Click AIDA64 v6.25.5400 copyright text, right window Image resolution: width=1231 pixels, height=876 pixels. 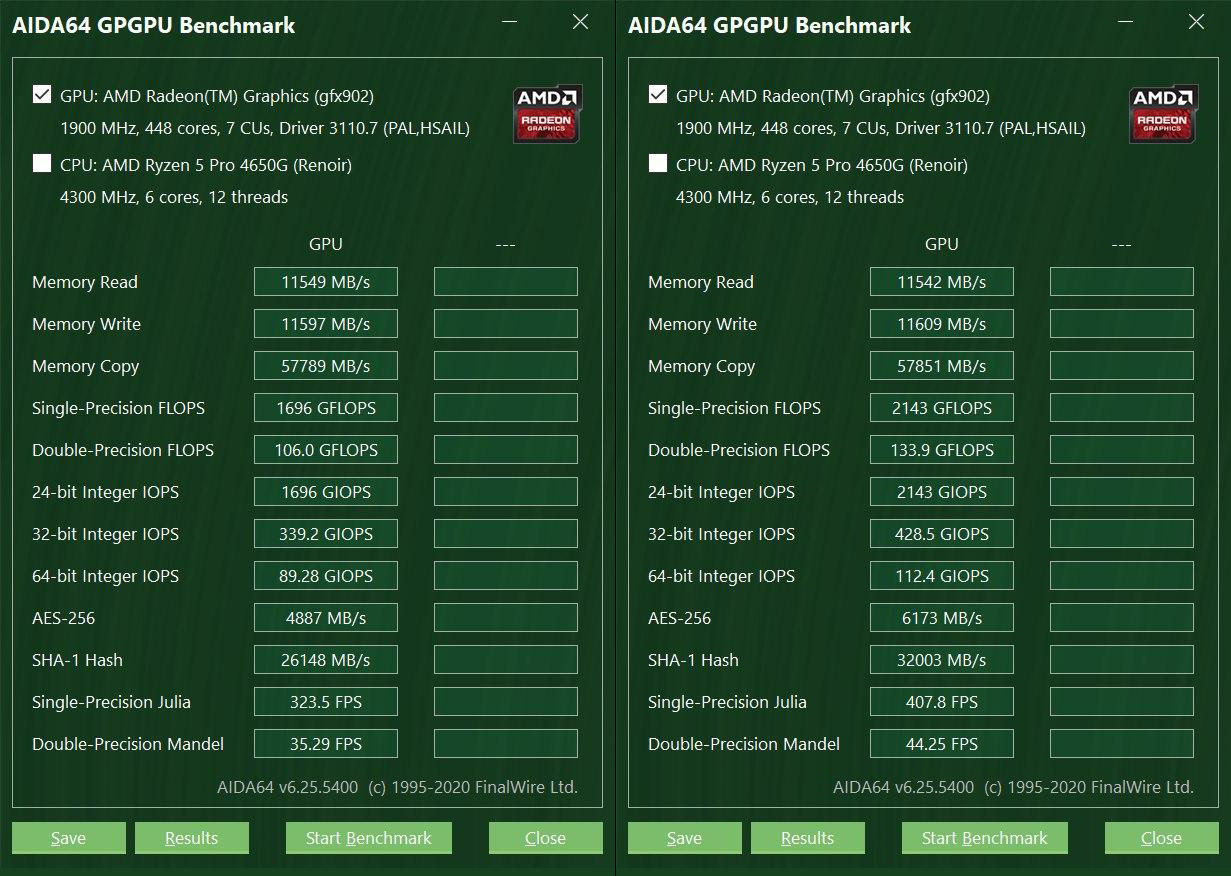pyautogui.click(x=1013, y=787)
